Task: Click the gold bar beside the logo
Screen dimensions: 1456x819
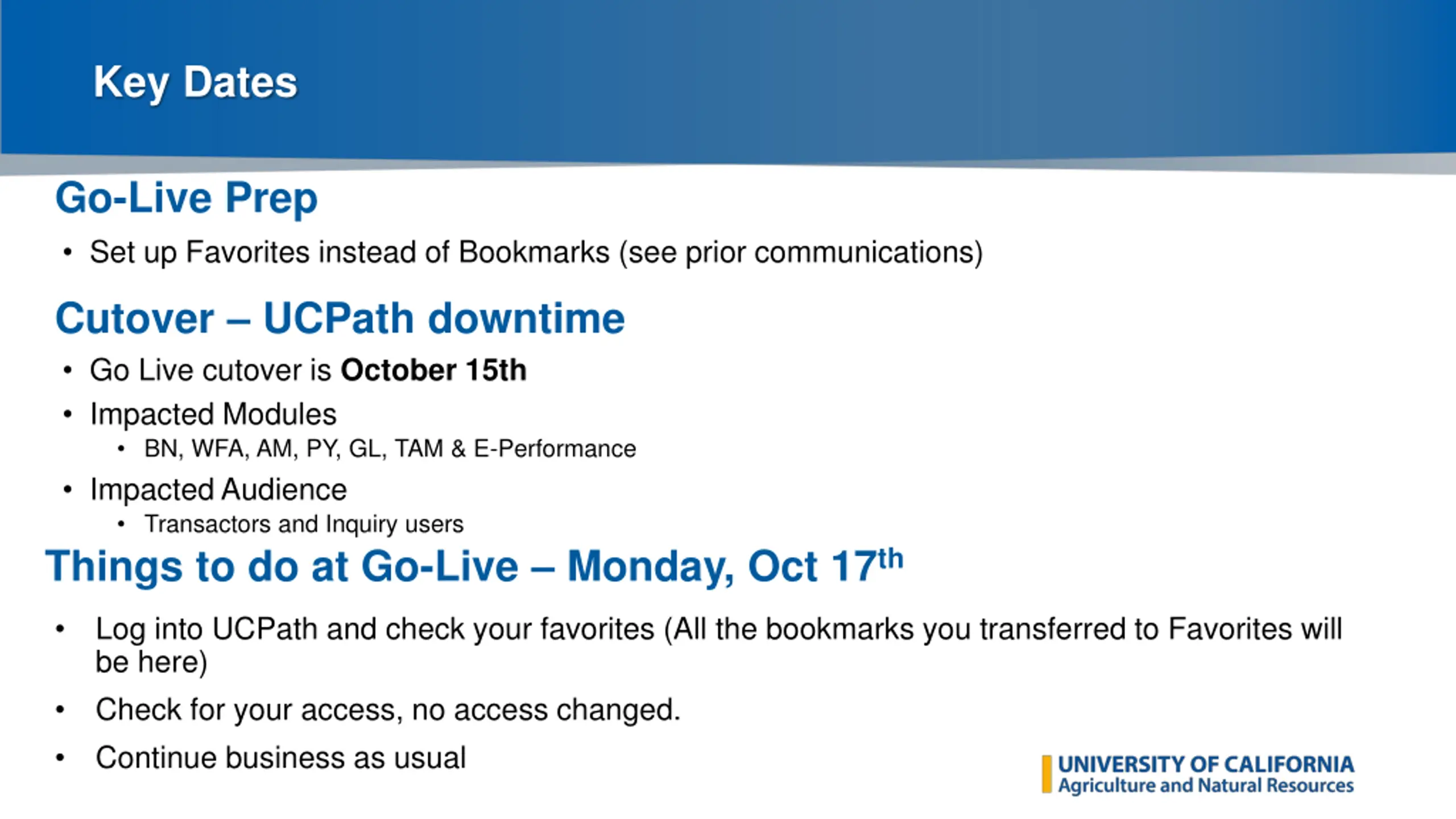Action: click(x=1046, y=774)
